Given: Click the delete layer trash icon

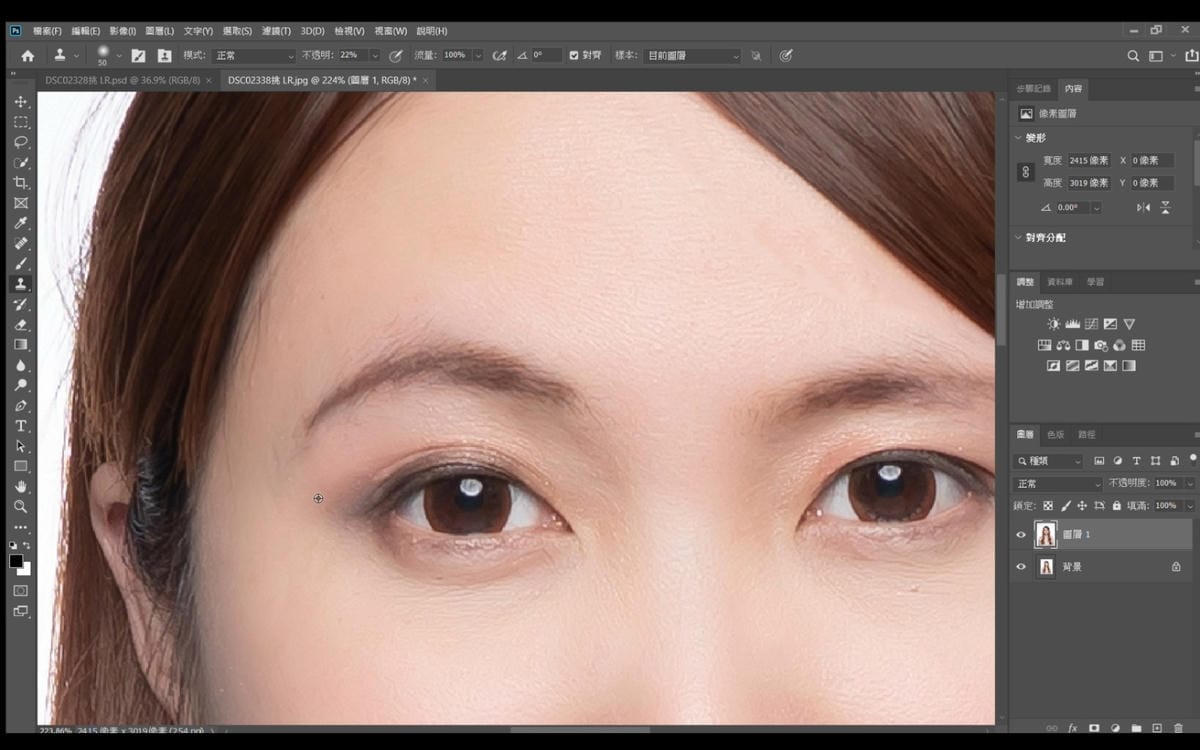Looking at the screenshot, I should point(1178,728).
